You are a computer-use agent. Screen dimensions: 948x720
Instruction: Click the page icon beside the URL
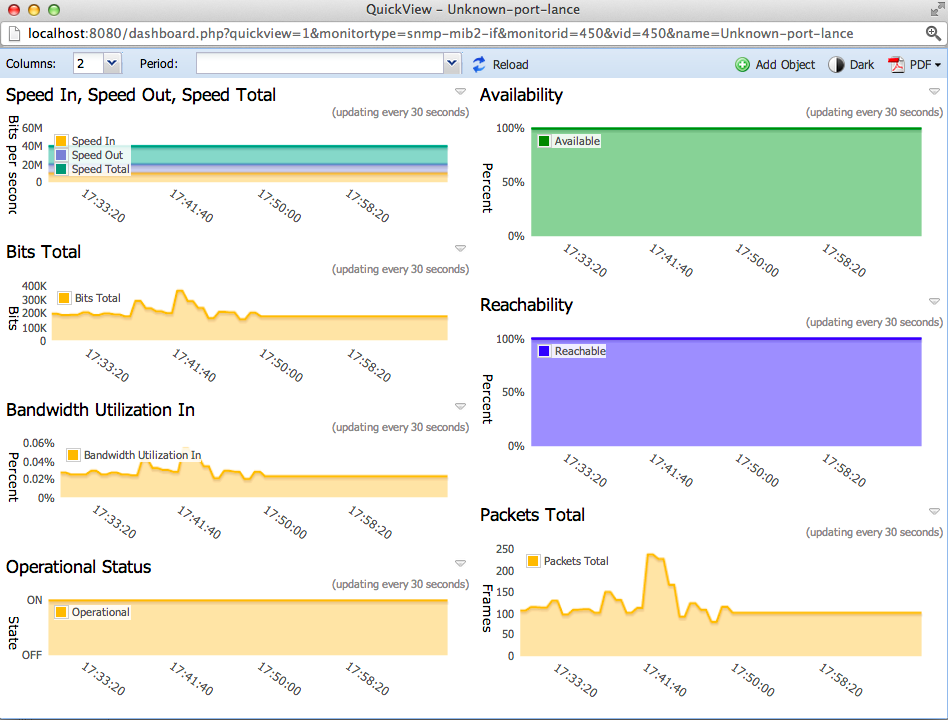[15, 33]
